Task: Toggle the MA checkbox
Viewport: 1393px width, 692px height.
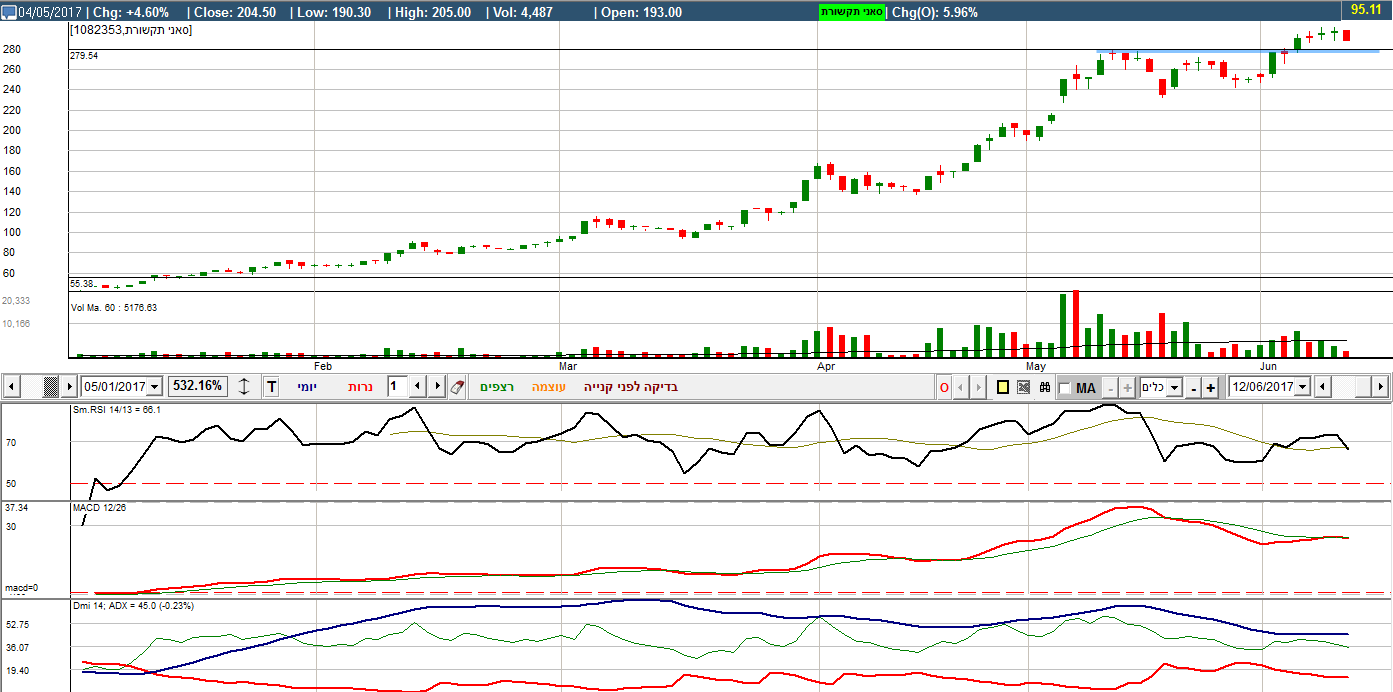Action: (1065, 388)
